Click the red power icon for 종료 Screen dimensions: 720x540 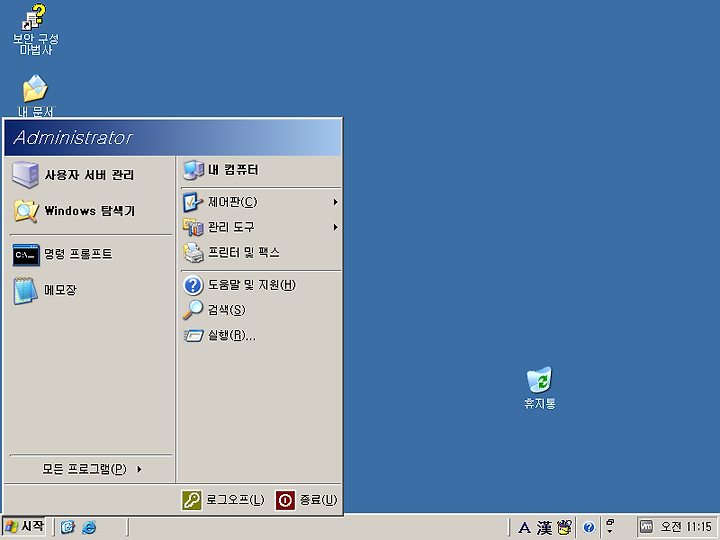click(285, 500)
